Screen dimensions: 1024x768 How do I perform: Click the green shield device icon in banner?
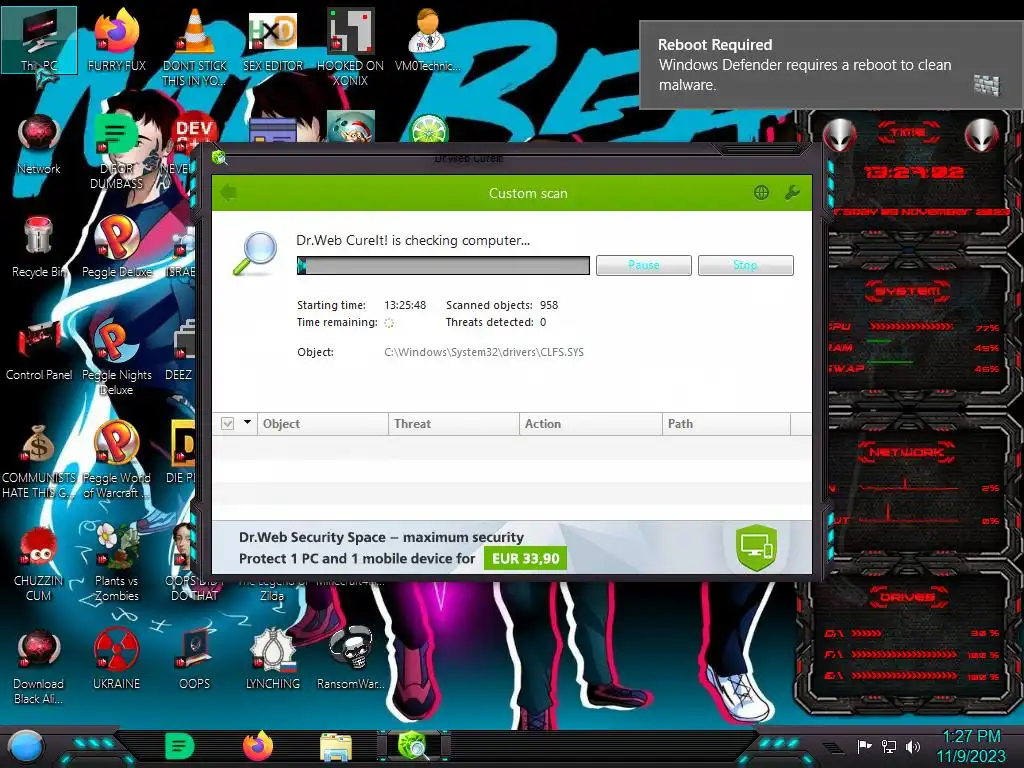point(756,547)
